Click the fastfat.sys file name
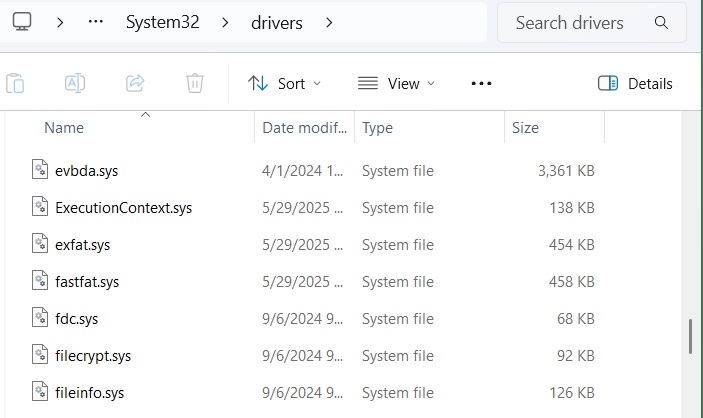703x418 pixels. (87, 282)
